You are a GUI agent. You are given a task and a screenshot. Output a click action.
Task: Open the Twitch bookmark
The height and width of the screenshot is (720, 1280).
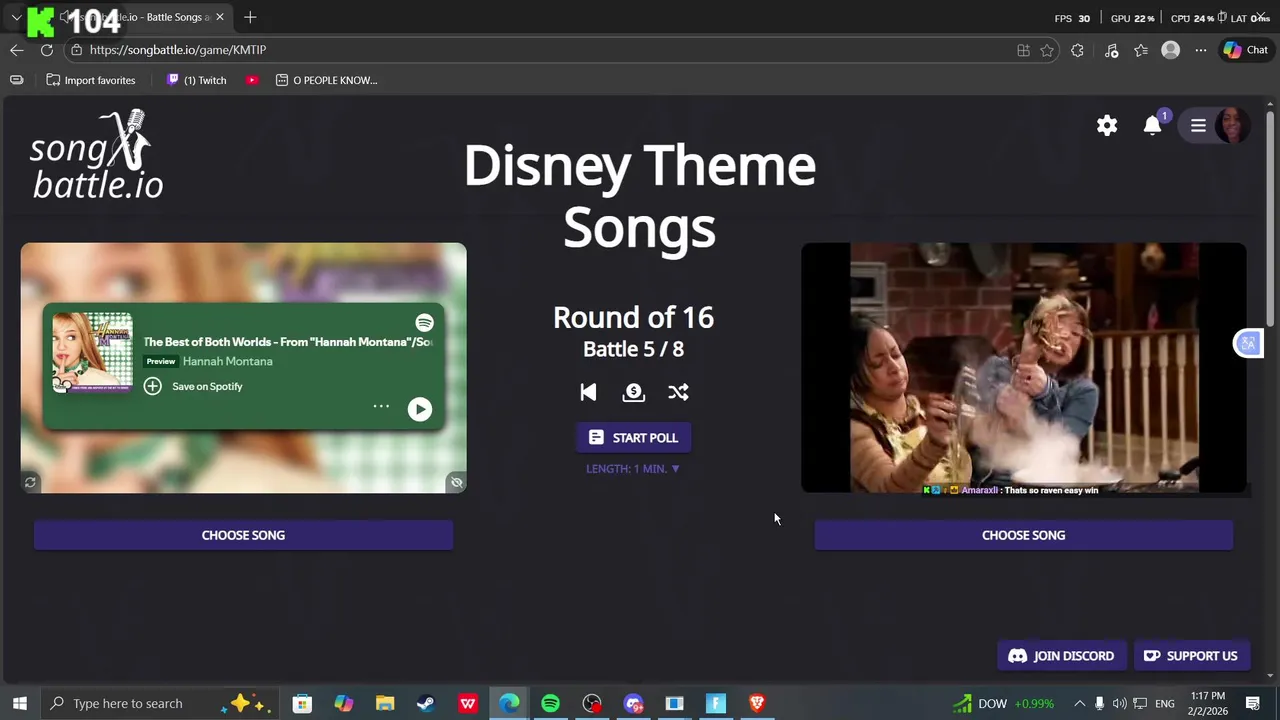[197, 80]
